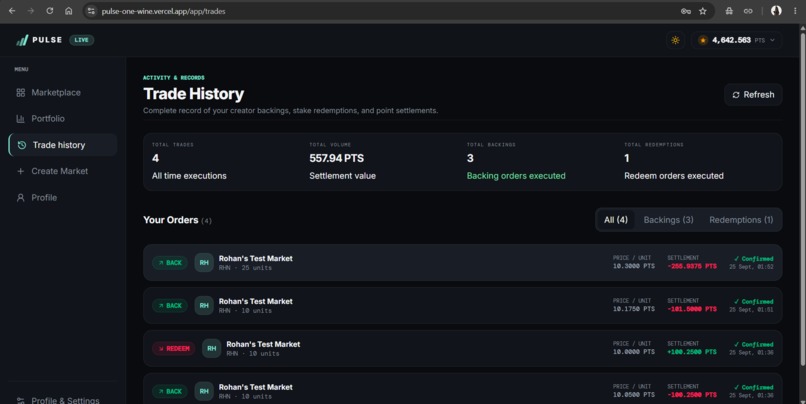Select the All (4) orders tab
The height and width of the screenshot is (404, 806).
click(616, 220)
